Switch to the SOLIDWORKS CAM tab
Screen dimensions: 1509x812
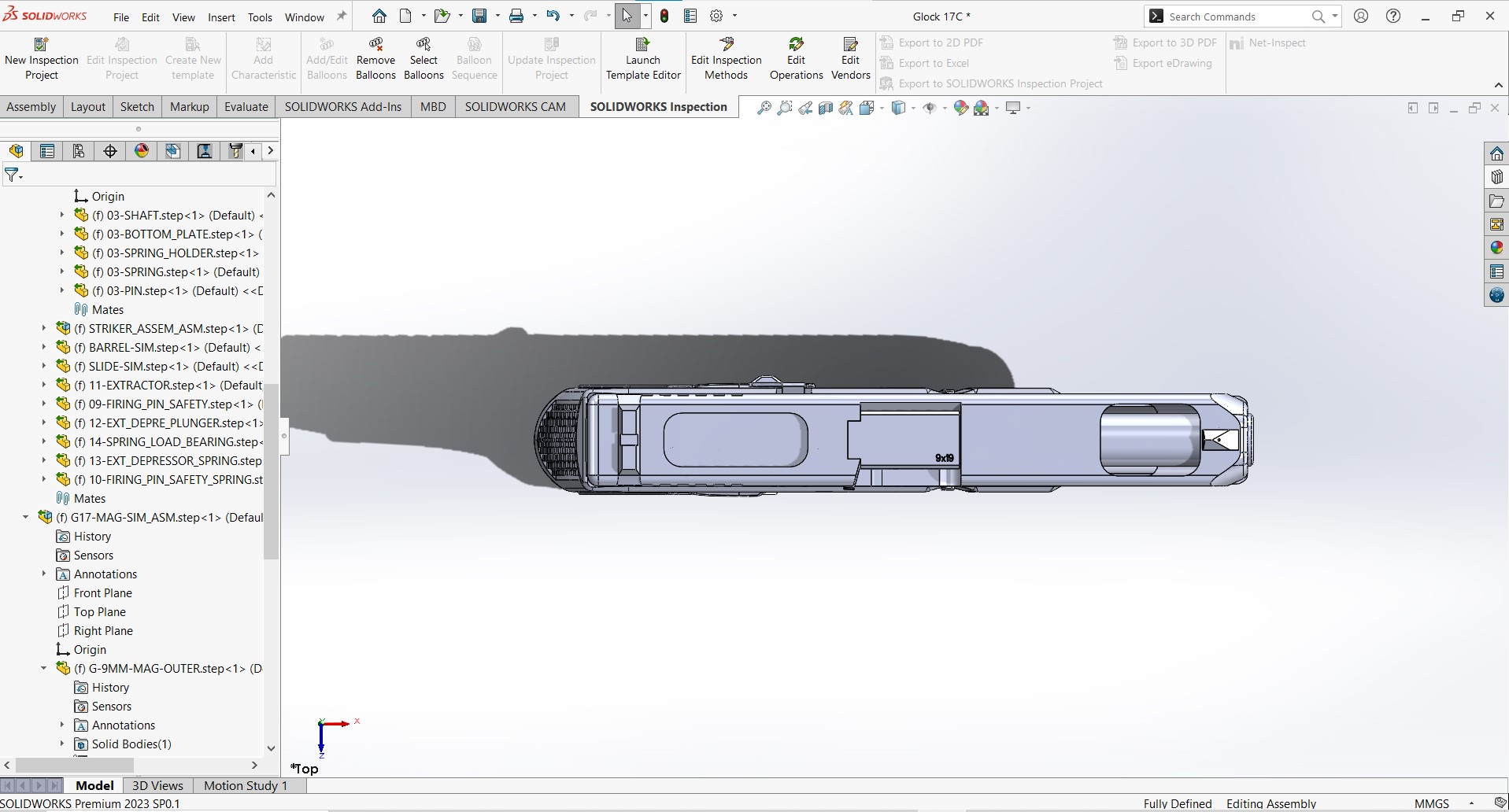[515, 106]
